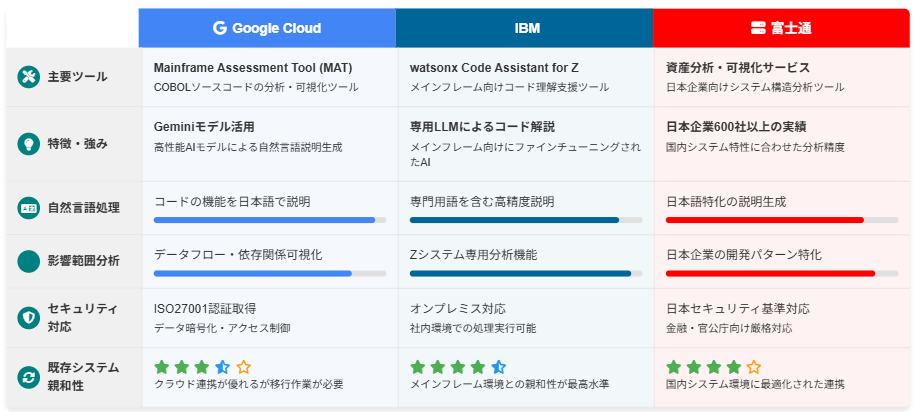This screenshot has width=919, height=412.
Task: Click '社内環境での処理実行可能' text
Action: 472,328
